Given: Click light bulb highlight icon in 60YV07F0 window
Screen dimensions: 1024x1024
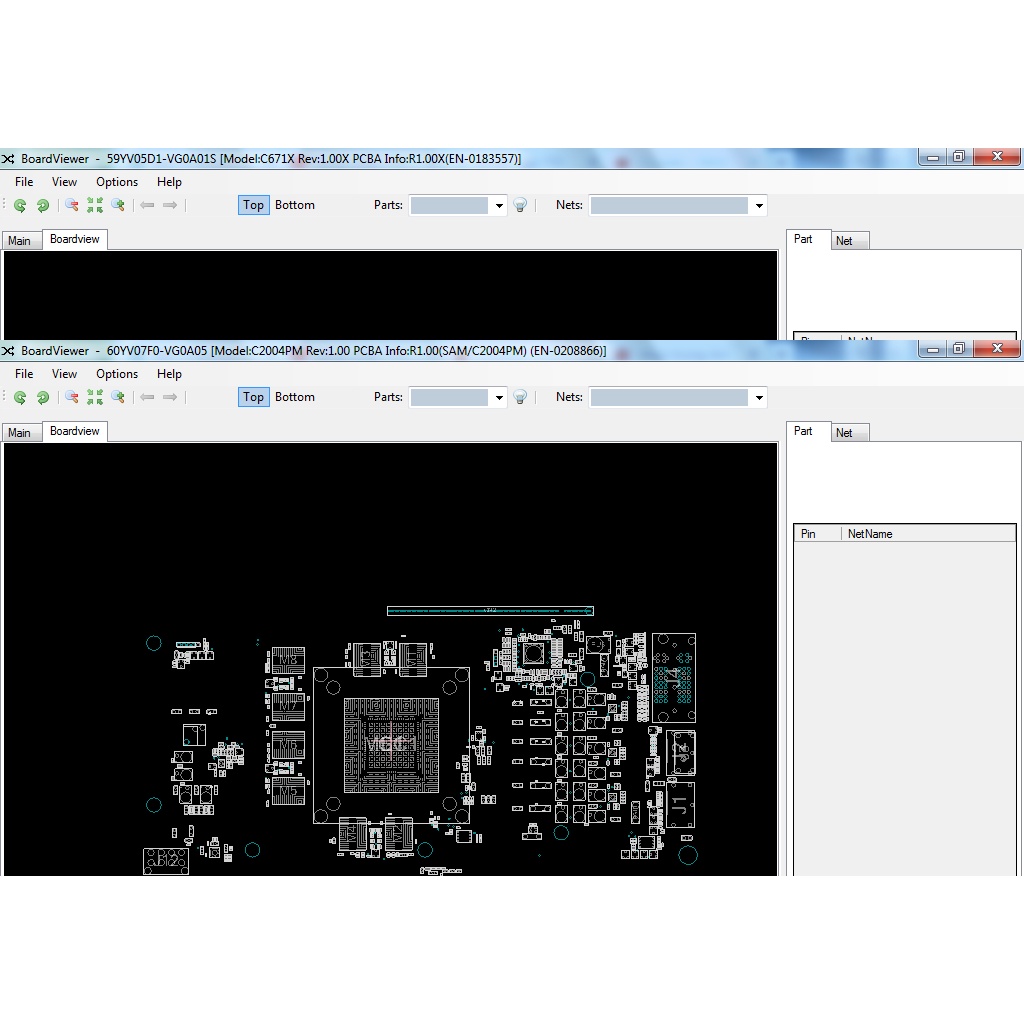Looking at the screenshot, I should [x=520, y=398].
